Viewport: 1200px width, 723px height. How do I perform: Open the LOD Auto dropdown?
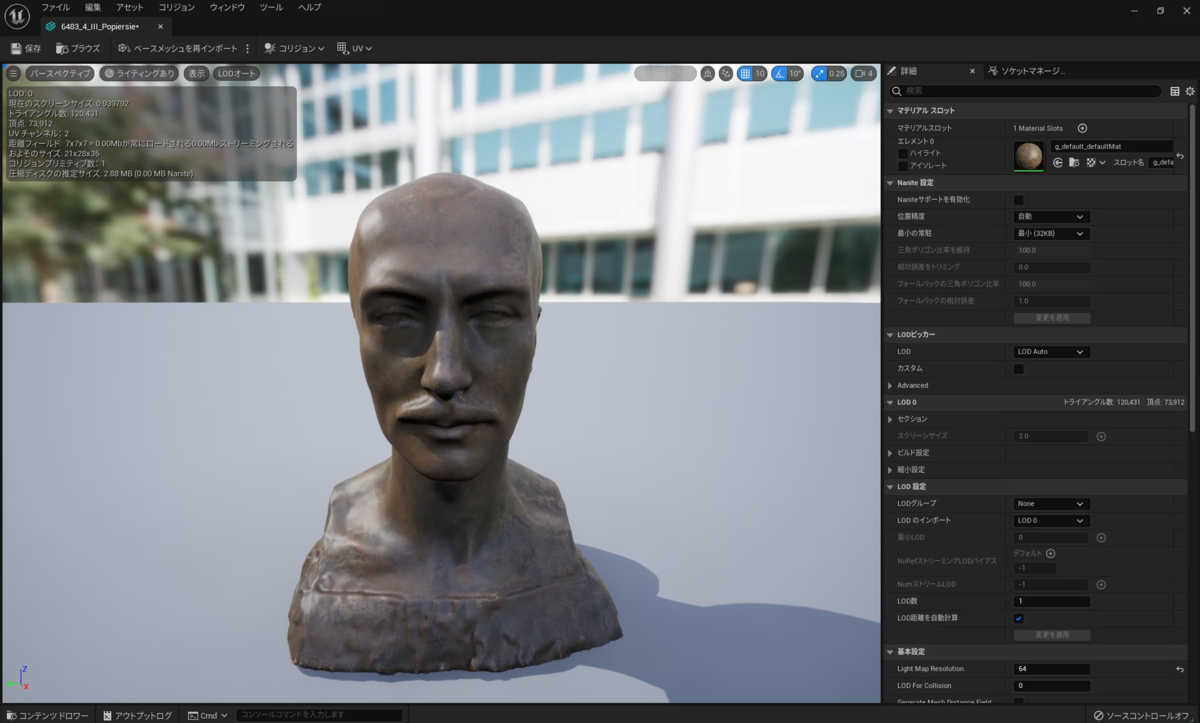(x=1052, y=352)
